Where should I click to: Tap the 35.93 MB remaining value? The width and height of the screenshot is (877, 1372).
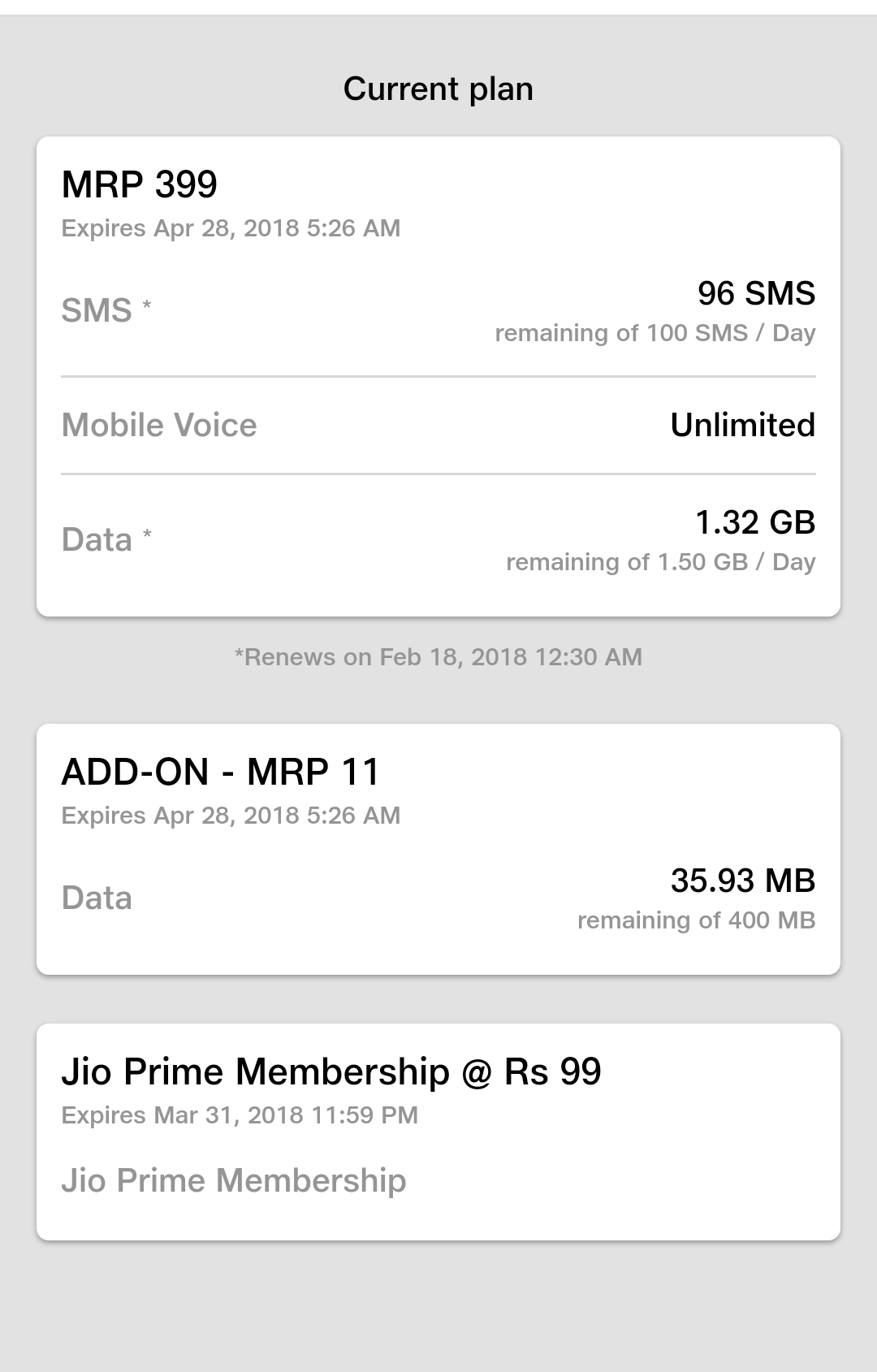tap(743, 881)
